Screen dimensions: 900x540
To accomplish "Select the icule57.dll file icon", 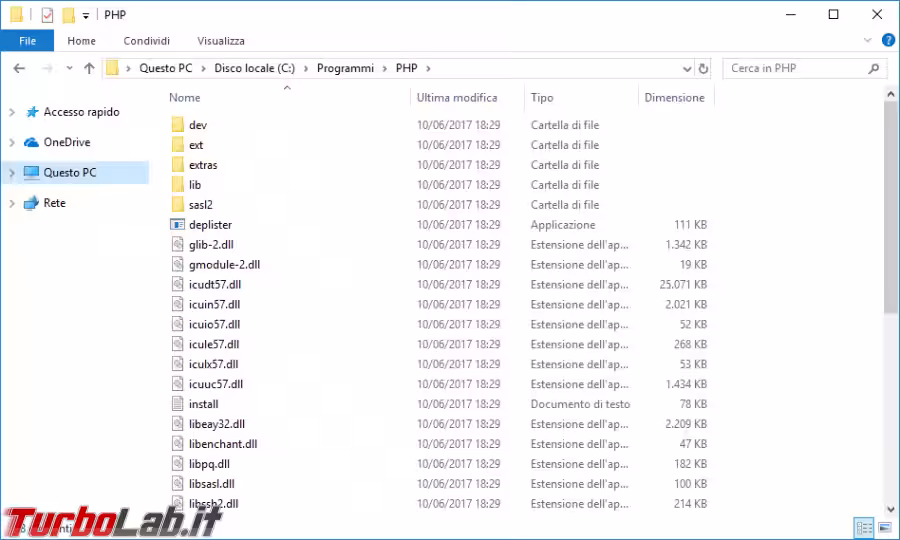I will tap(178, 344).
